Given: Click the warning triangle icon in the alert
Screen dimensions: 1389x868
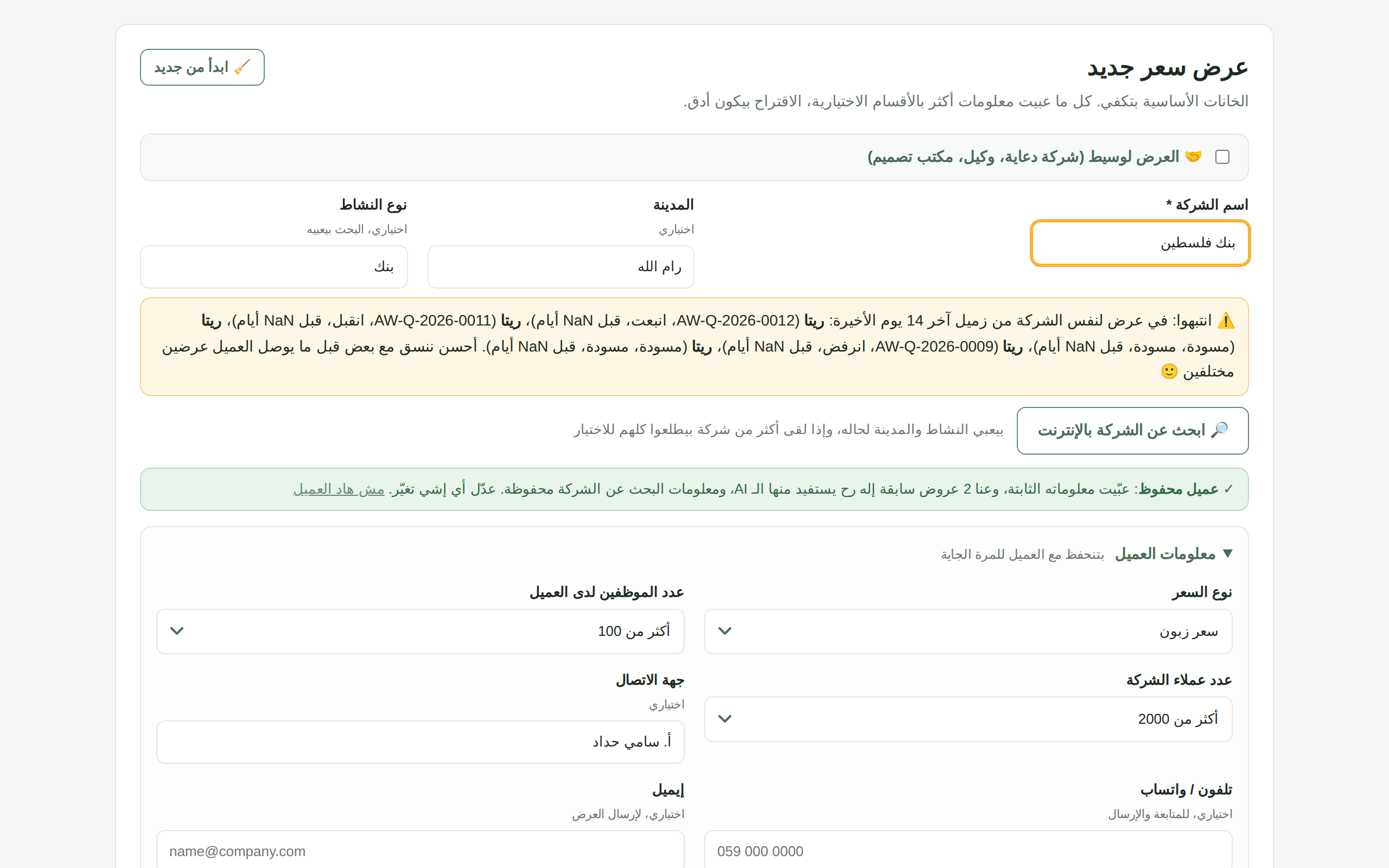Looking at the screenshot, I should [x=1226, y=320].
